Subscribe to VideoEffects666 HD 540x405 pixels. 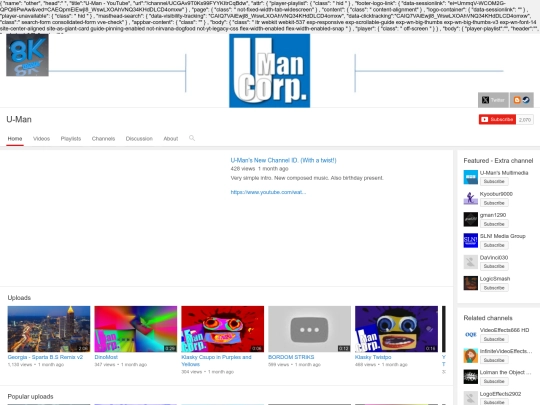[x=494, y=339]
